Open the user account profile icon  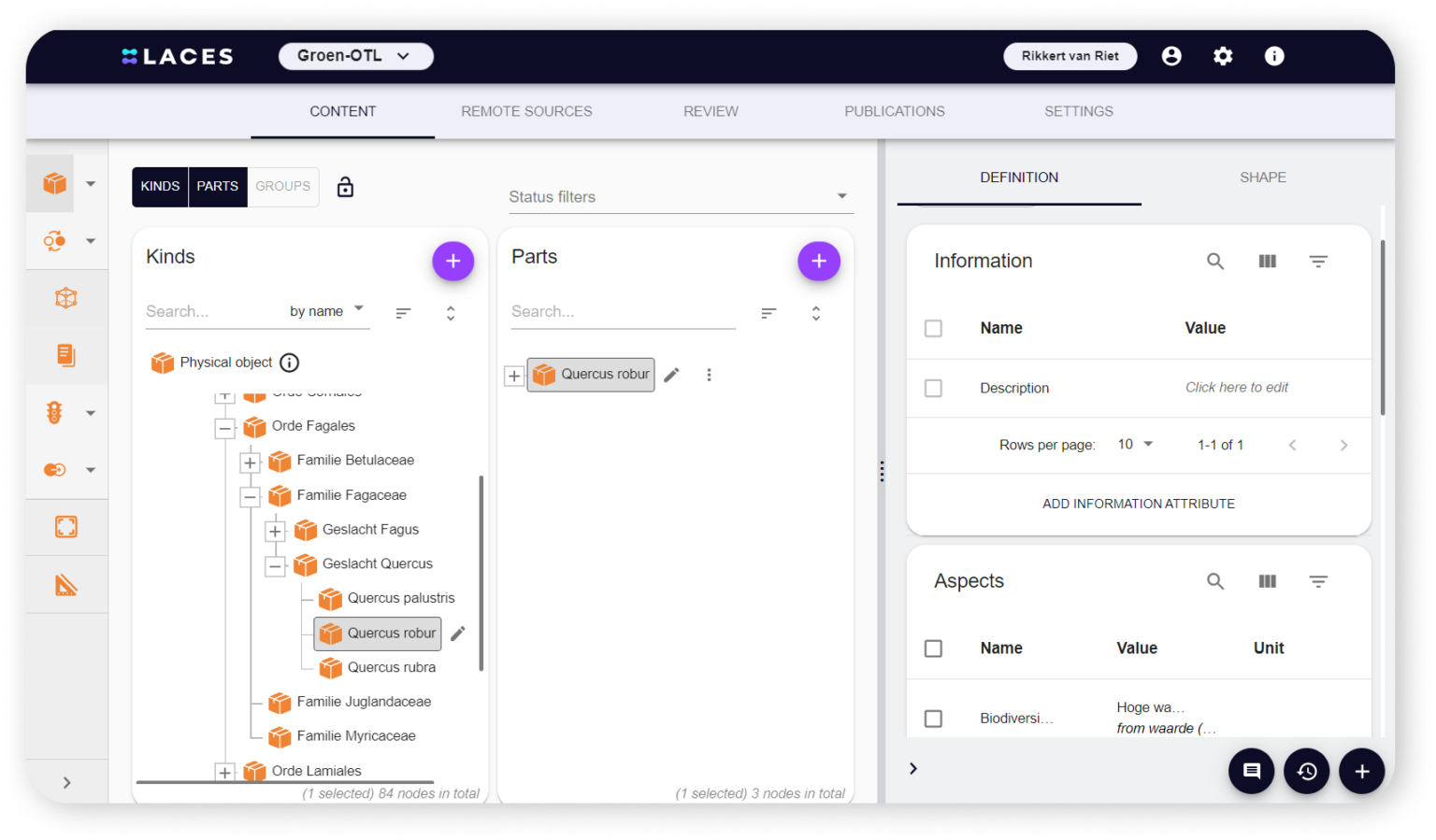point(1170,56)
